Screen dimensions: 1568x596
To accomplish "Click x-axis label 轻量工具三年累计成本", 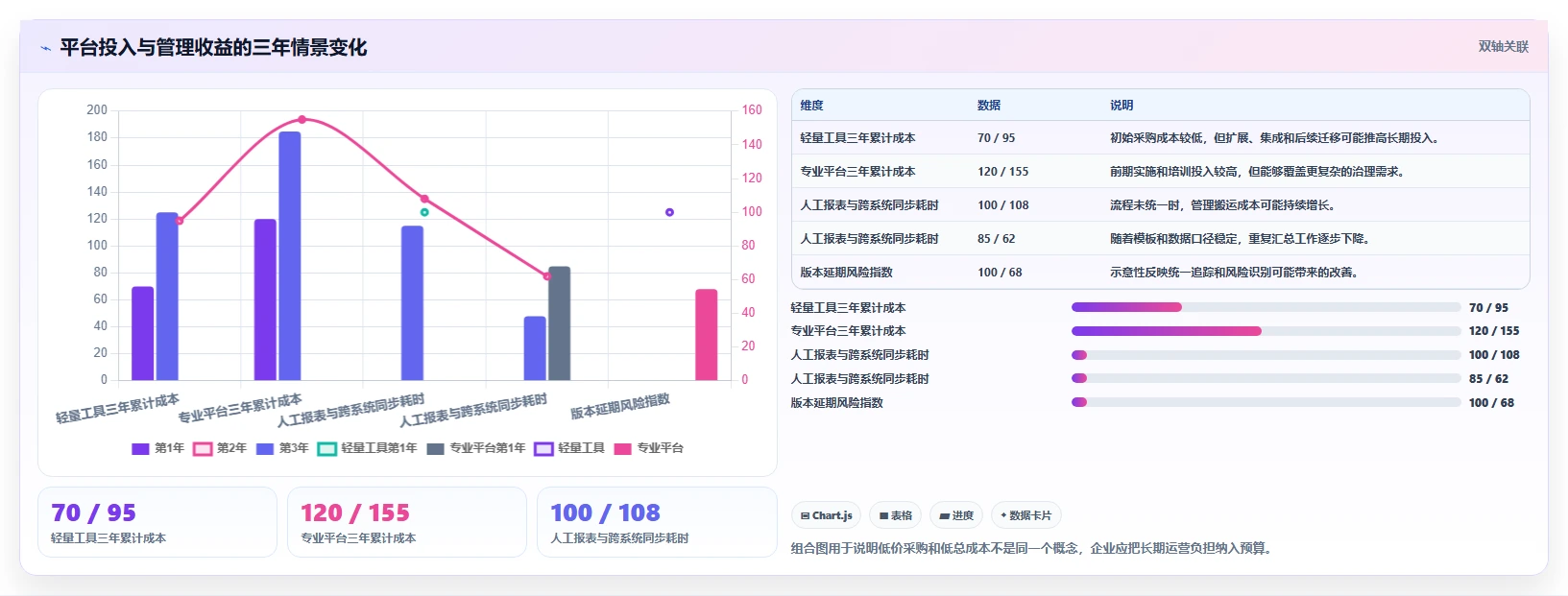I will pyautogui.click(x=117, y=409).
